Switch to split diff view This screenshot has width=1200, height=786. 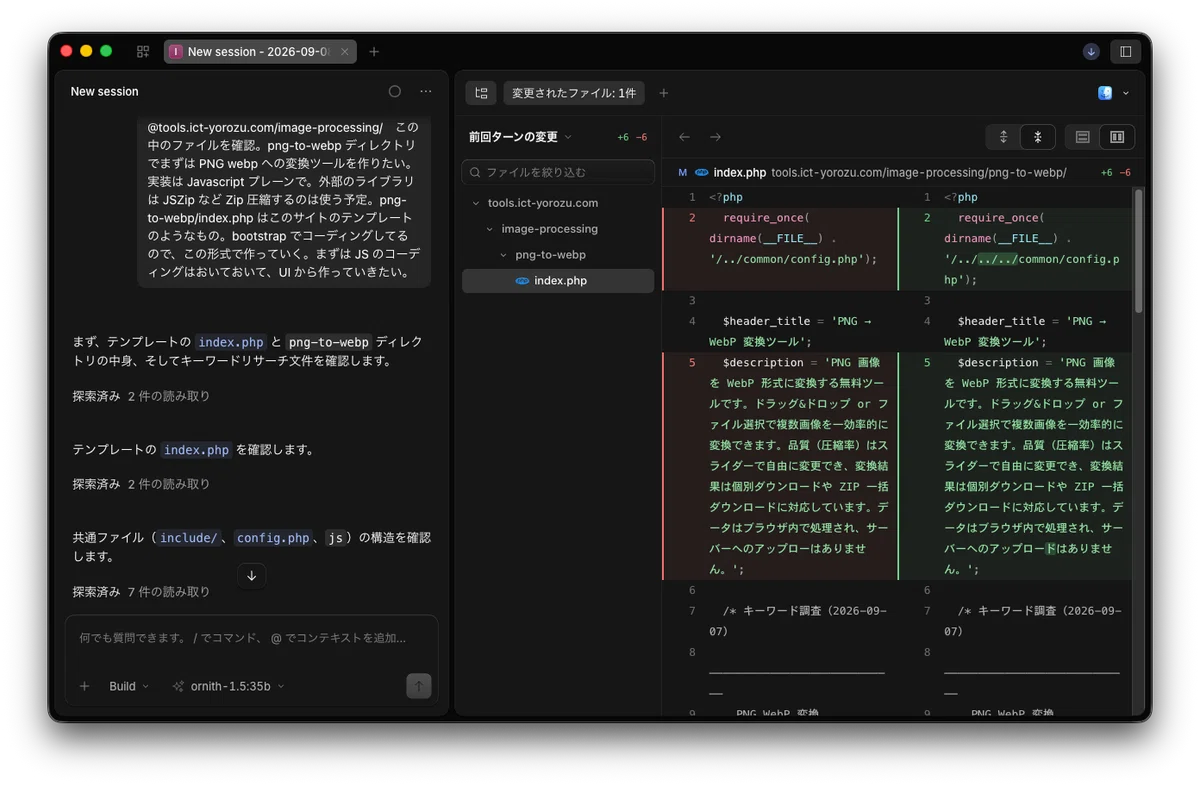pos(1117,137)
